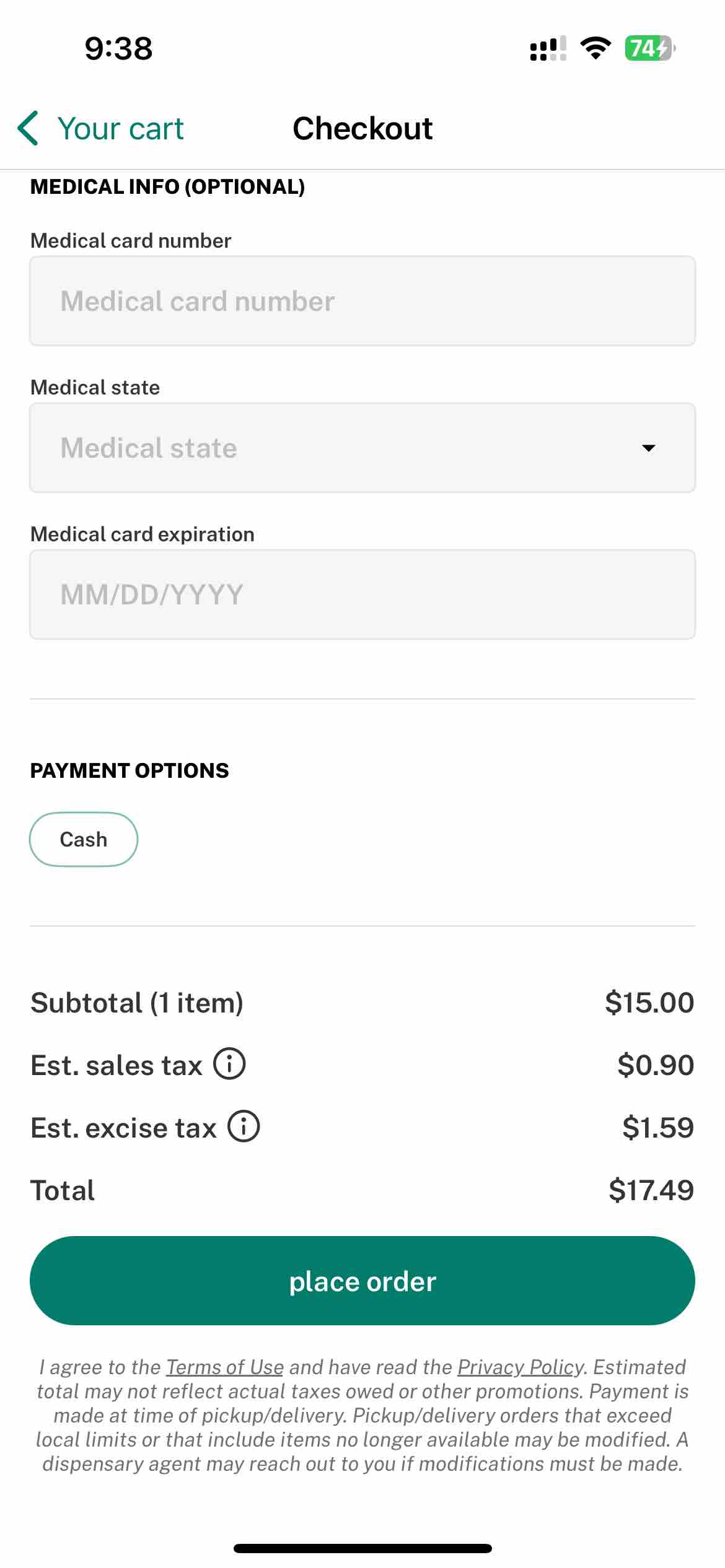Tap the home indicator bar
This screenshot has width=725, height=1568.
pos(362,1548)
